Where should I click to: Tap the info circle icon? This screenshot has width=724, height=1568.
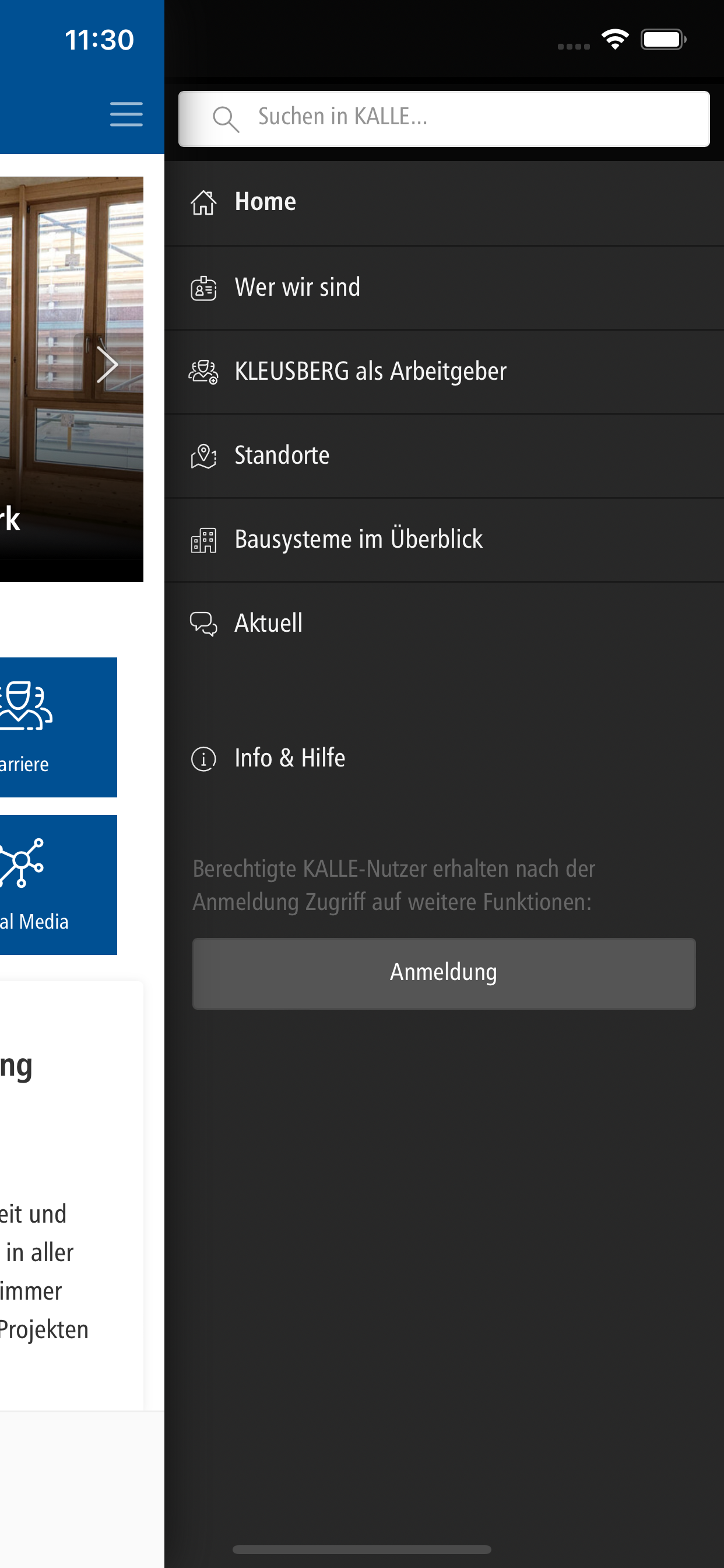click(x=203, y=758)
